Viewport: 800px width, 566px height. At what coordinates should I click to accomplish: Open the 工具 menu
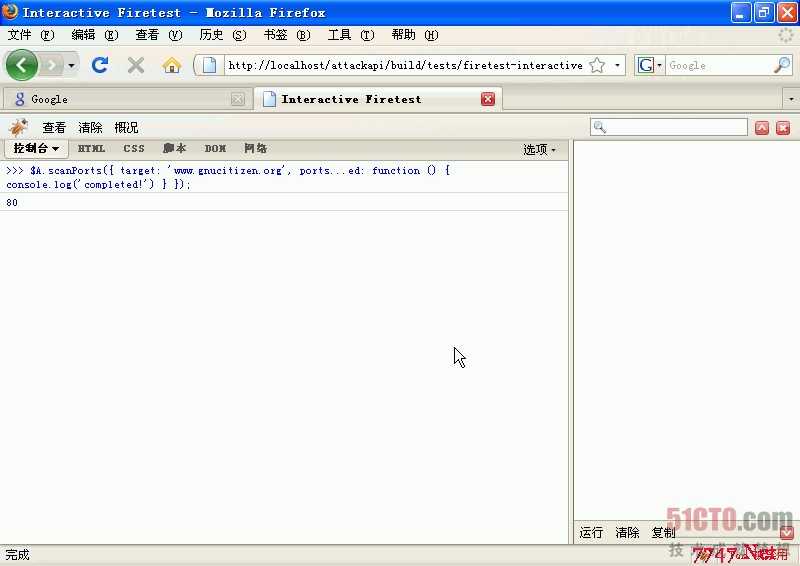351,35
